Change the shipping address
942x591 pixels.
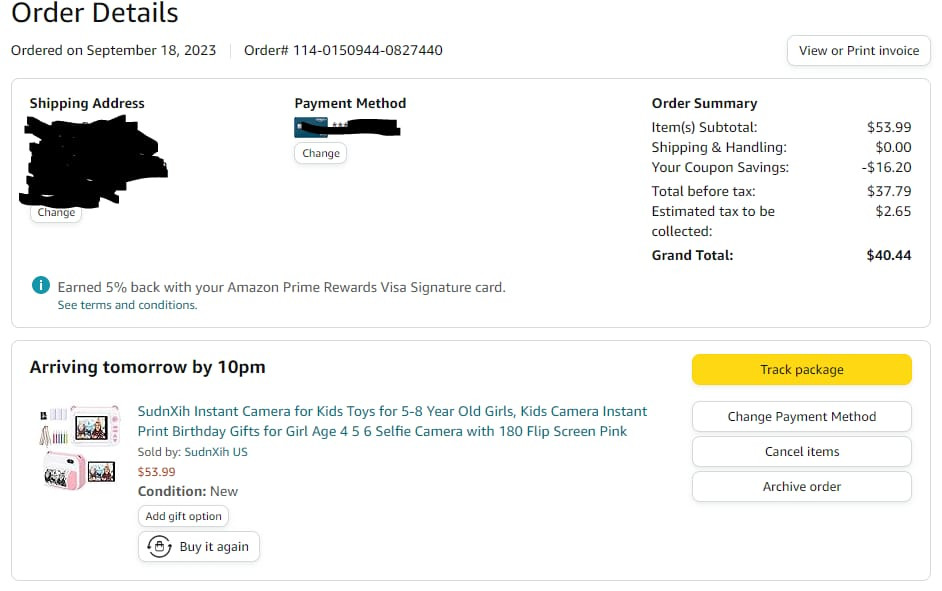pyautogui.click(x=56, y=212)
